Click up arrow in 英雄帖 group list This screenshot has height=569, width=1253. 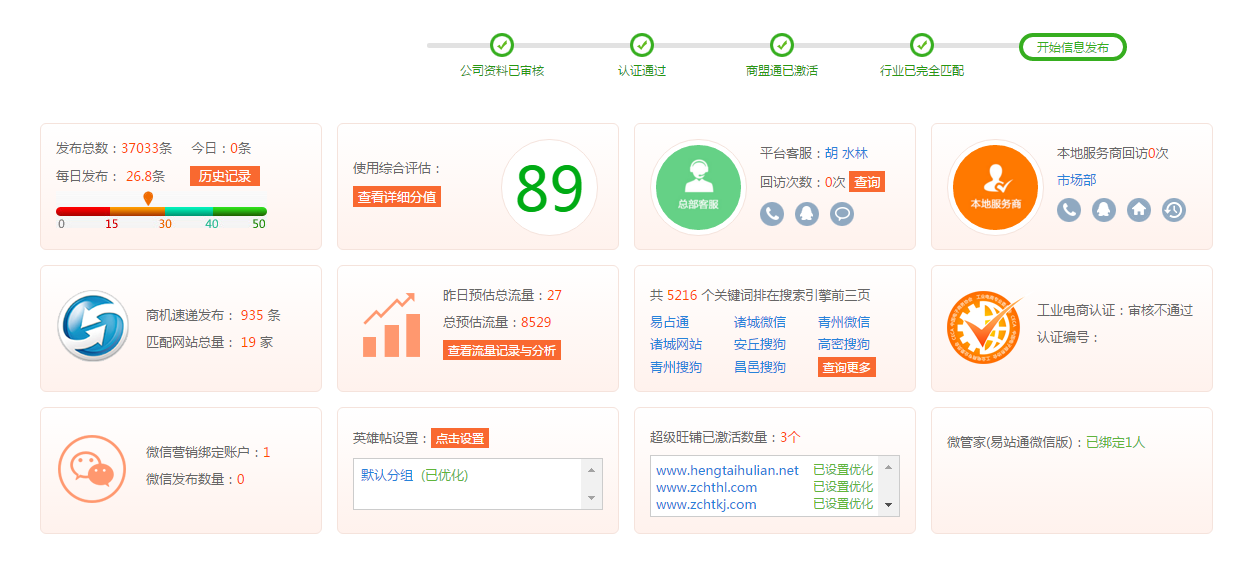click(x=592, y=470)
